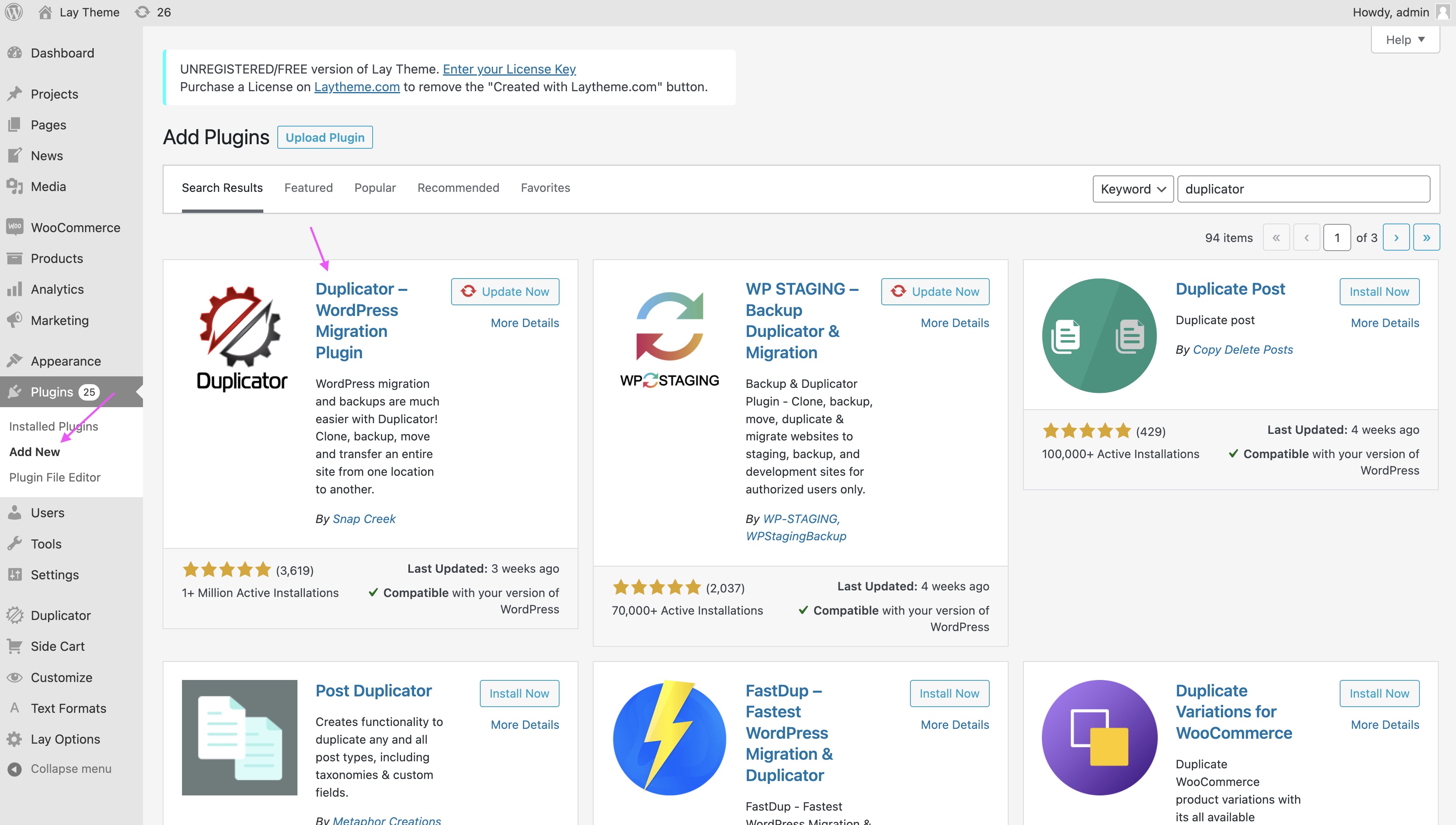Image resolution: width=1456 pixels, height=825 pixels.
Task: Click the WordPress logo in admin bar
Action: [14, 12]
